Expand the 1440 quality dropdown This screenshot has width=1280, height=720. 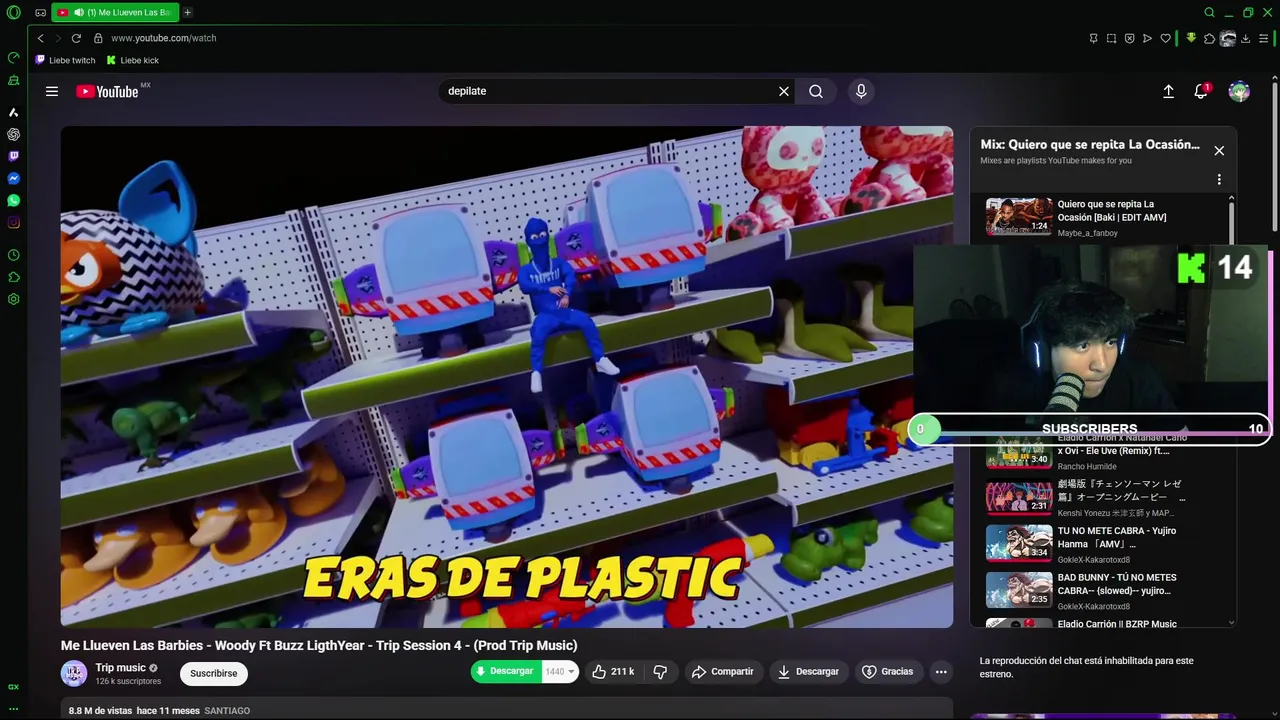[x=560, y=671]
